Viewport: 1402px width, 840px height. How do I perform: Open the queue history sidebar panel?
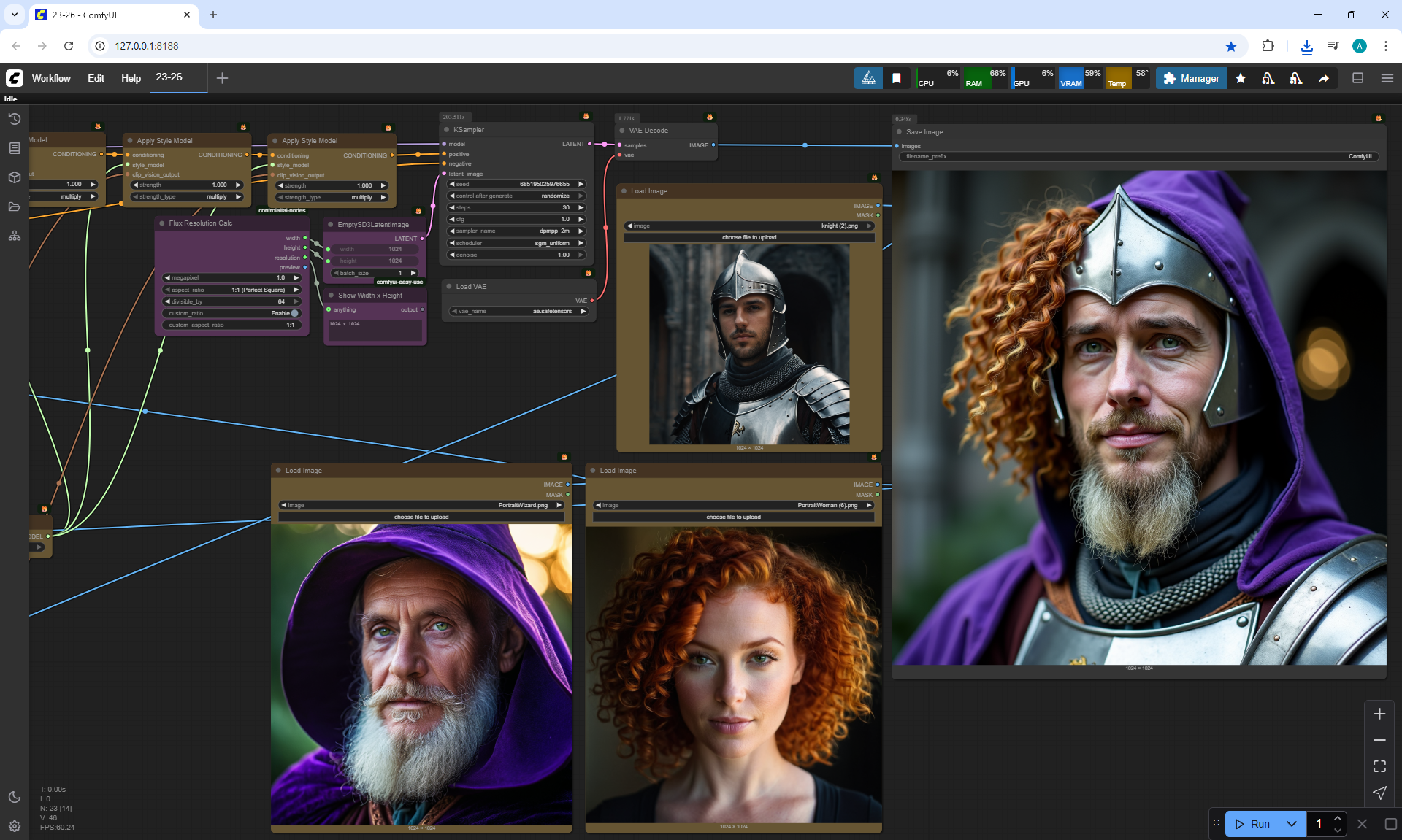(15, 119)
